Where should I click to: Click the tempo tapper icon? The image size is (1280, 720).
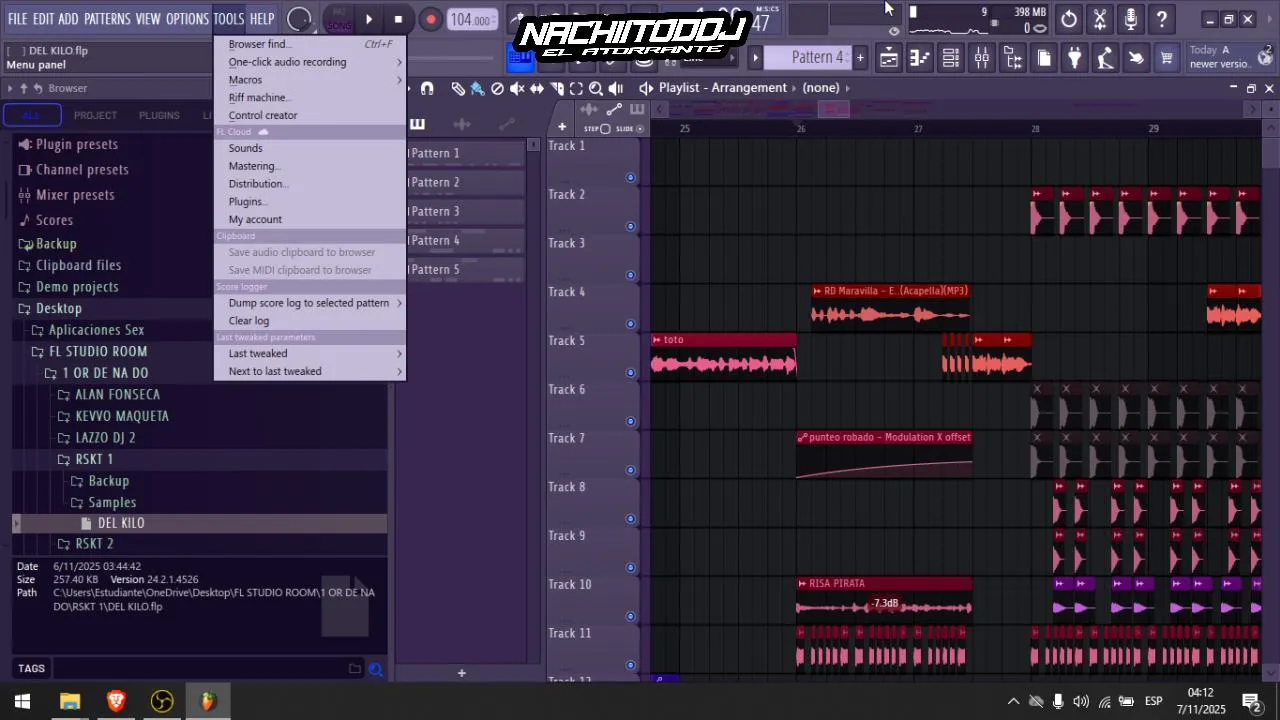click(1105, 59)
